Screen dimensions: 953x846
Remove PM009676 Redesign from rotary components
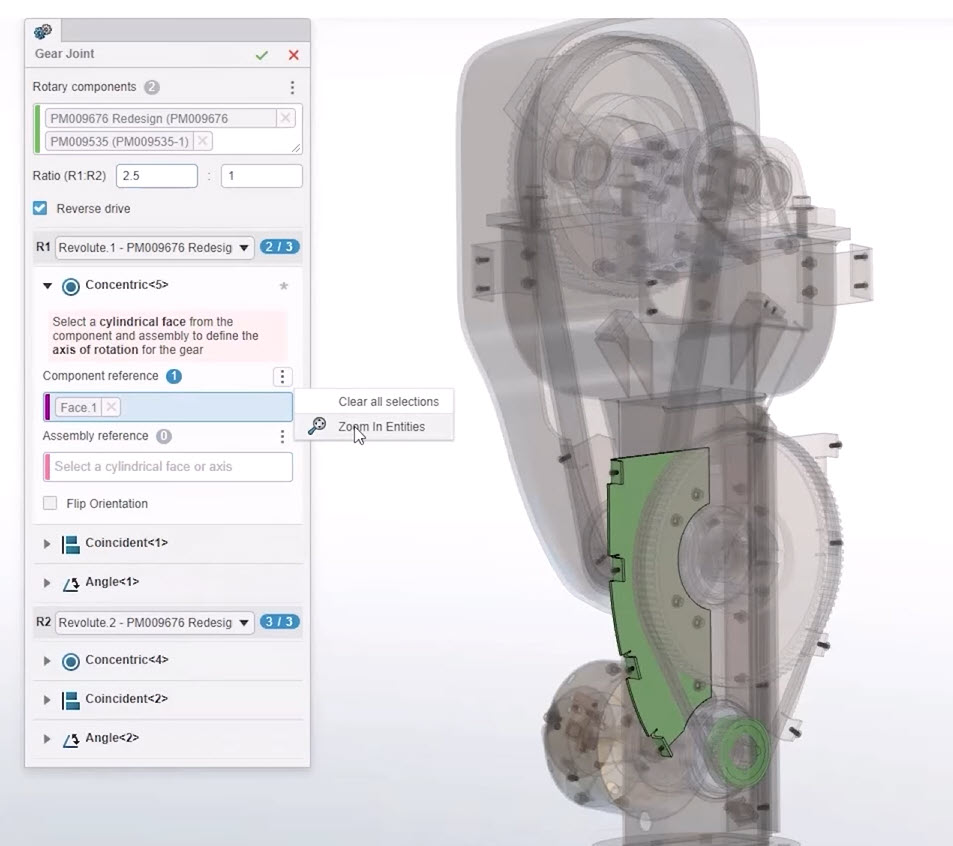286,118
